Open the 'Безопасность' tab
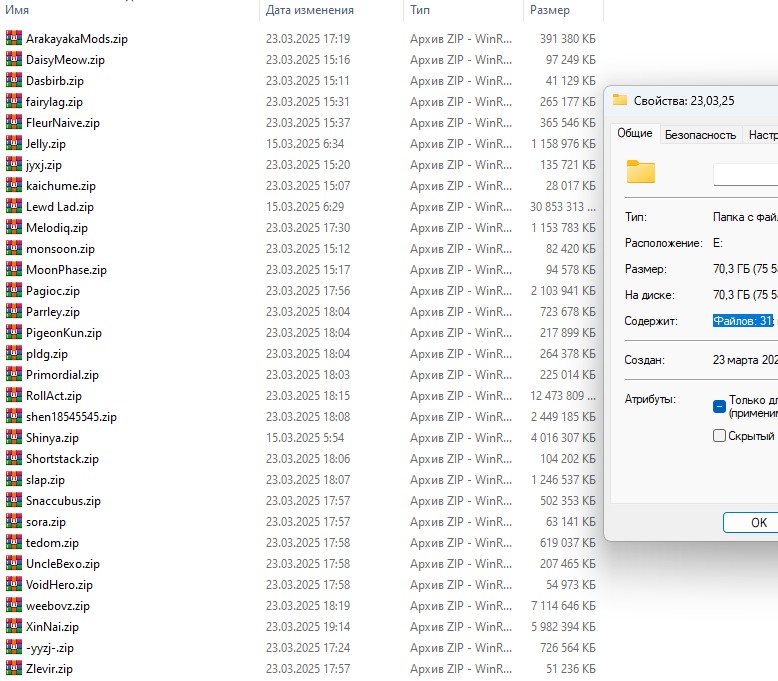 click(700, 135)
